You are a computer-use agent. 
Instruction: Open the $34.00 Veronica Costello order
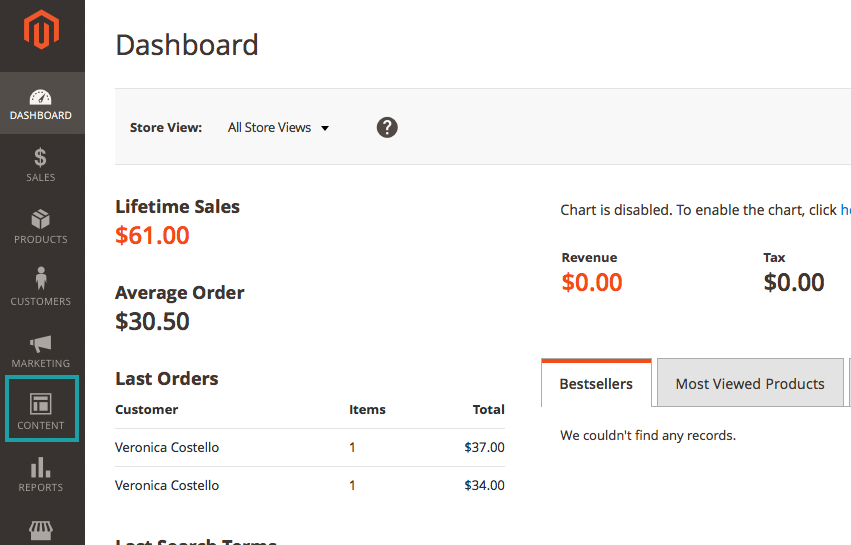[484, 485]
